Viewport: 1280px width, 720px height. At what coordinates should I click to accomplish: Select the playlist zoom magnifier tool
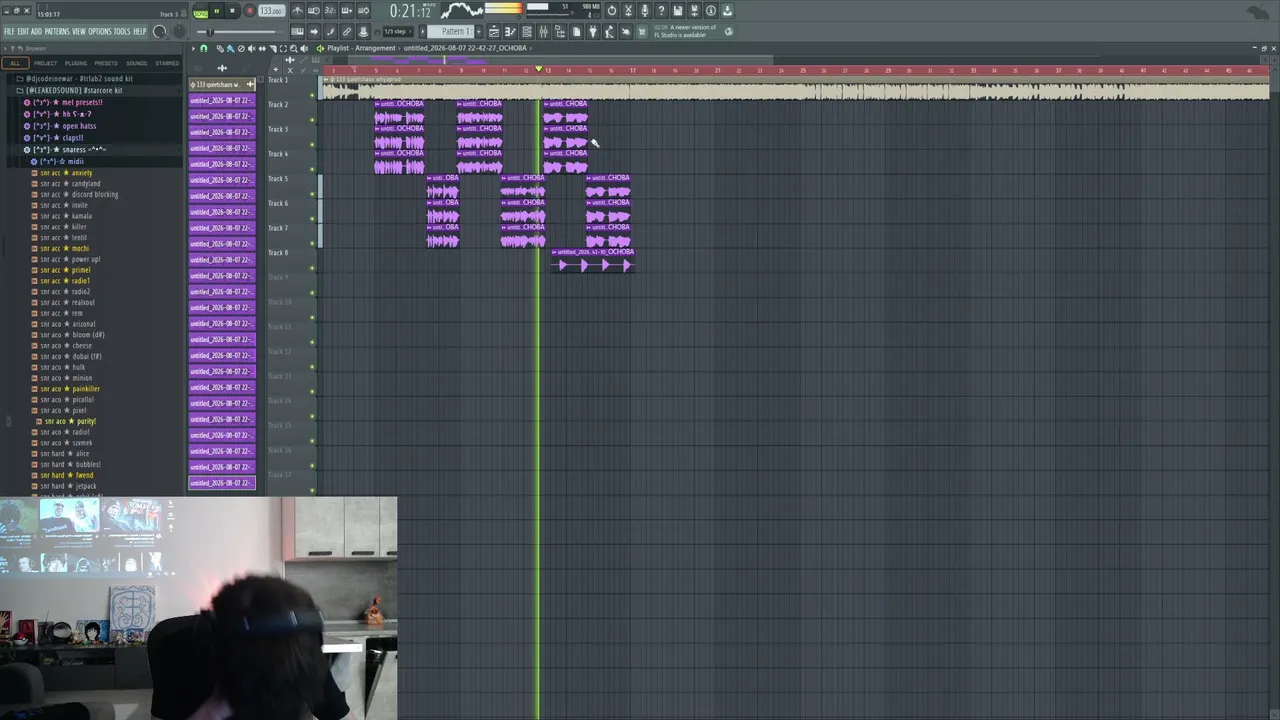pyautogui.click(x=294, y=48)
